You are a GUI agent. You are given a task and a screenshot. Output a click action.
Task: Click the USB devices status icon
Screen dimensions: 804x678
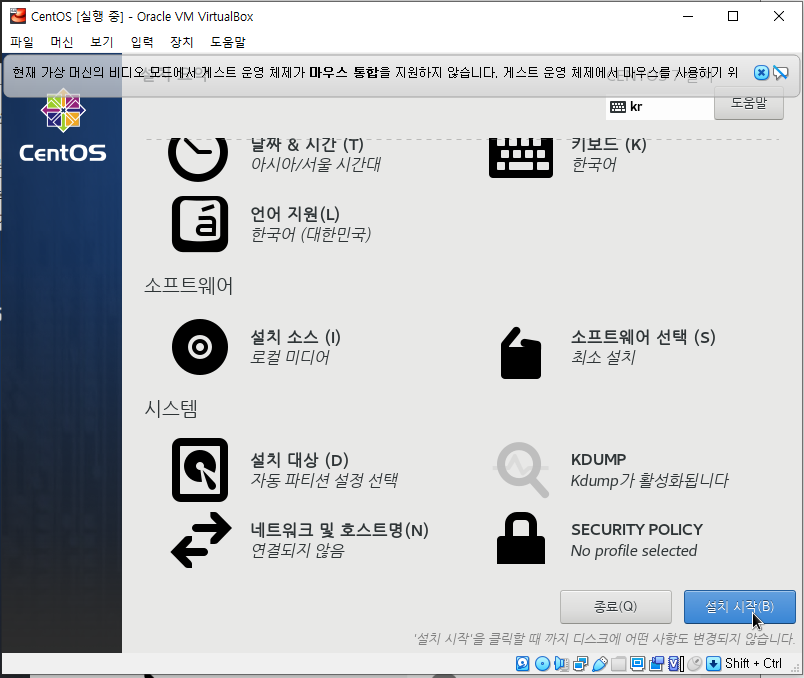(x=599, y=664)
